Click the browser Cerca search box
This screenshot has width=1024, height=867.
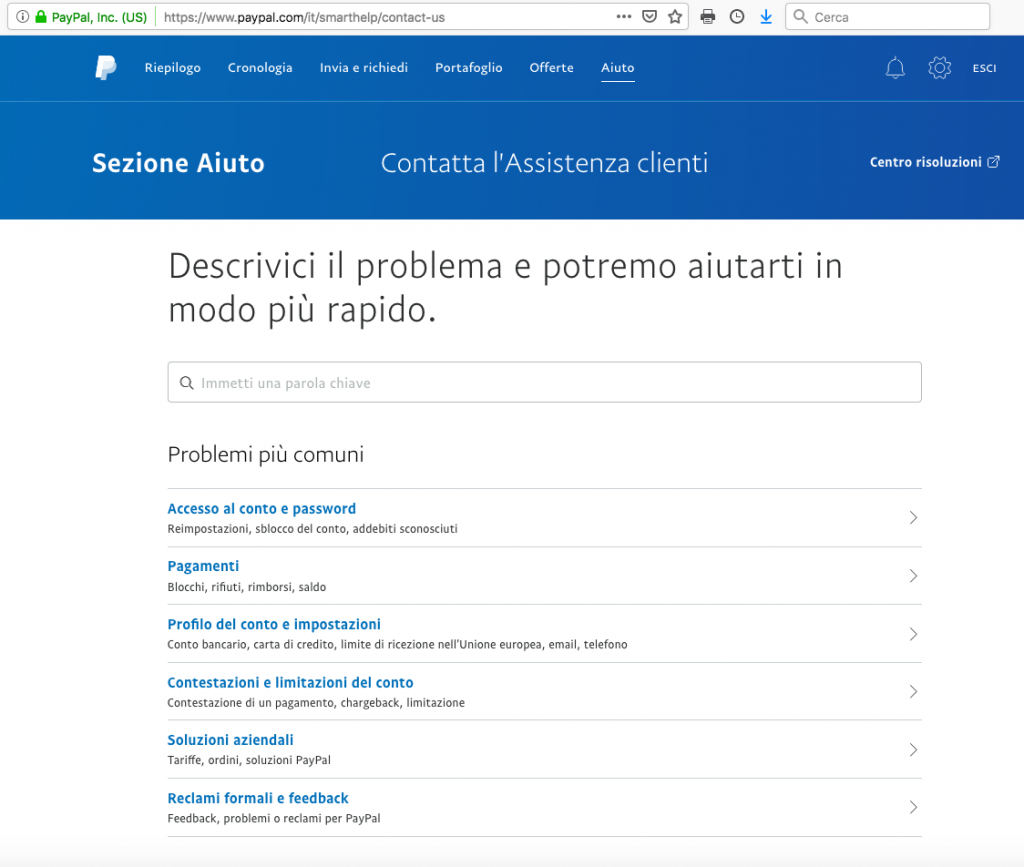click(x=888, y=17)
